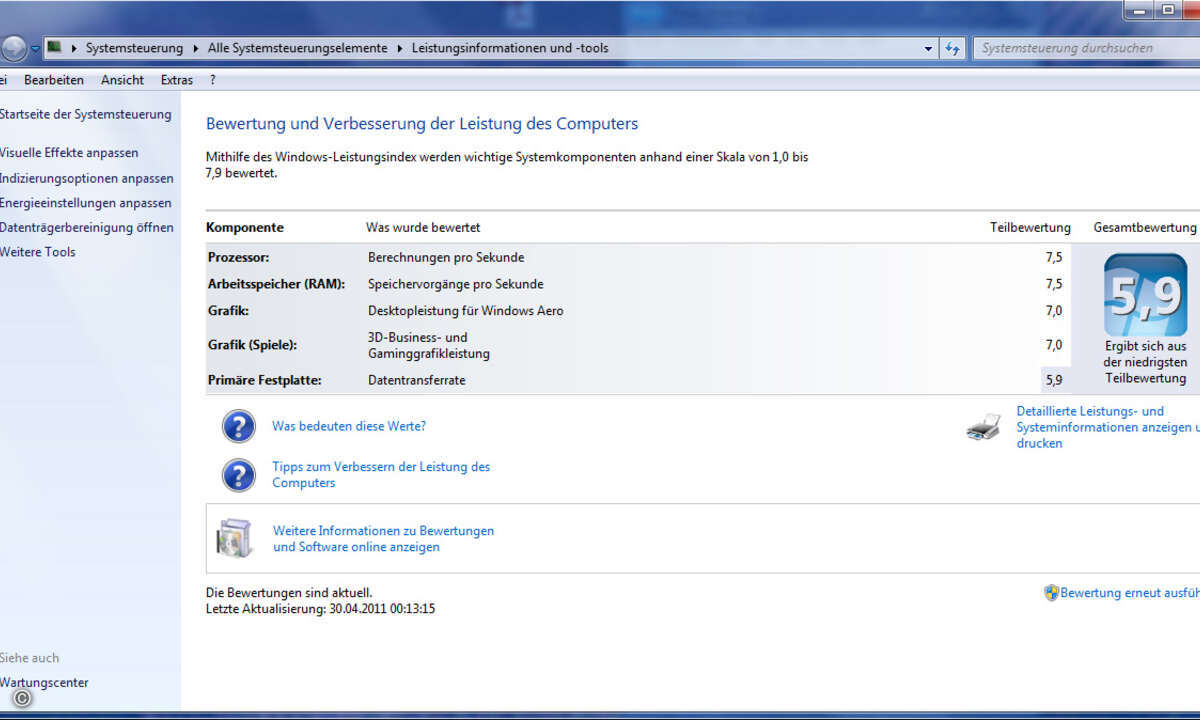Expand arrow after Systemsteuerung breadcrumb

196,48
